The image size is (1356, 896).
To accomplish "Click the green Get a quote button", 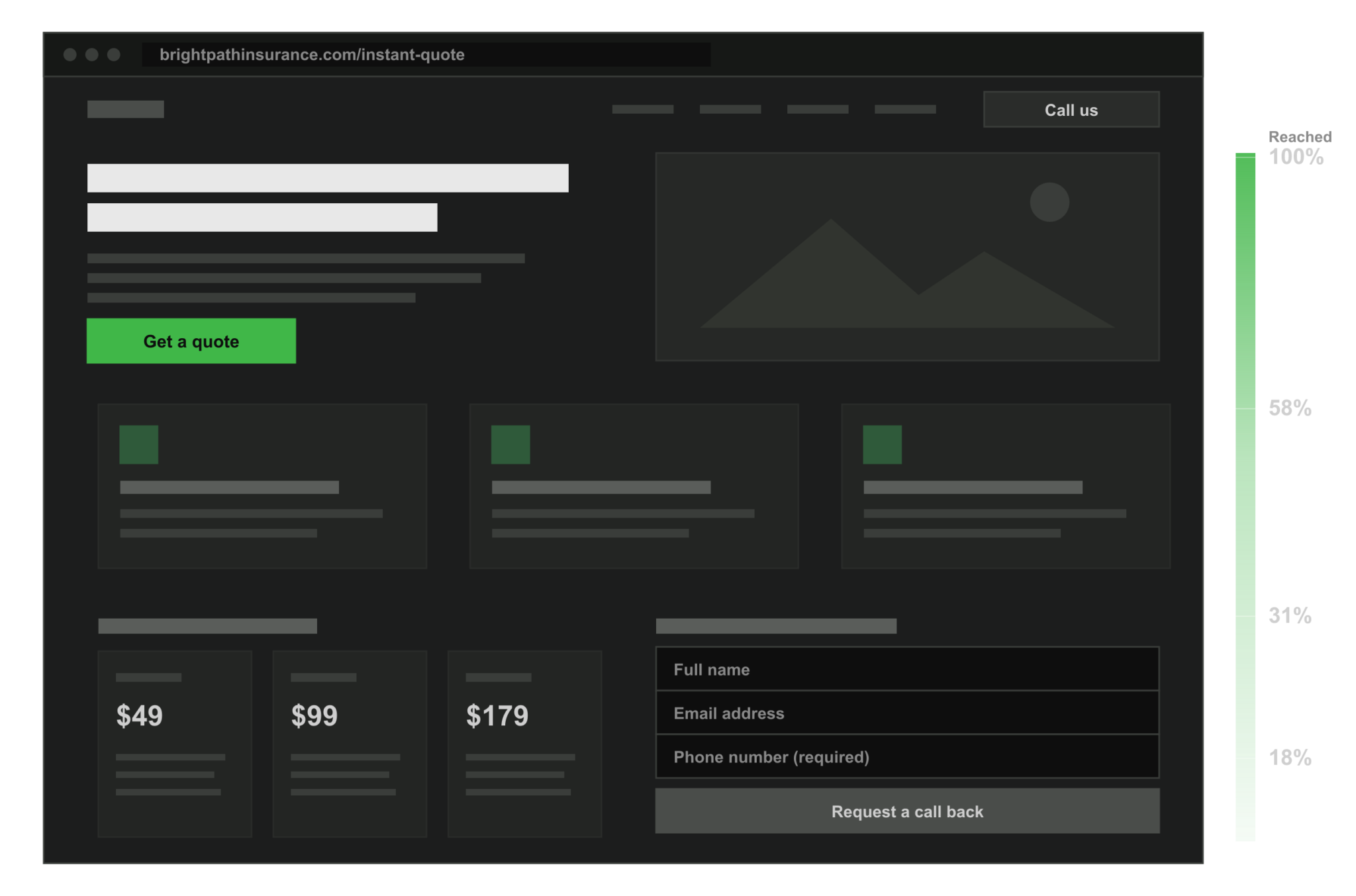I will (191, 341).
